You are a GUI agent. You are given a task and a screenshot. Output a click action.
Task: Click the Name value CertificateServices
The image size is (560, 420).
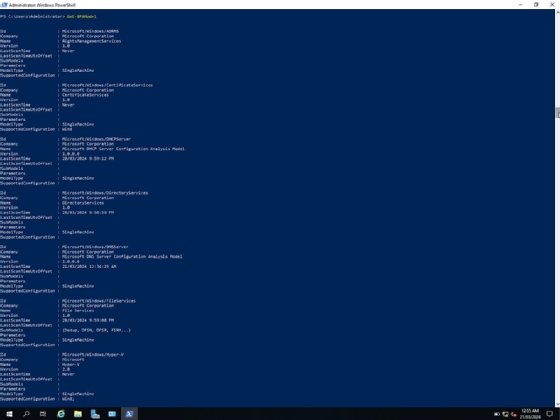click(x=85, y=95)
